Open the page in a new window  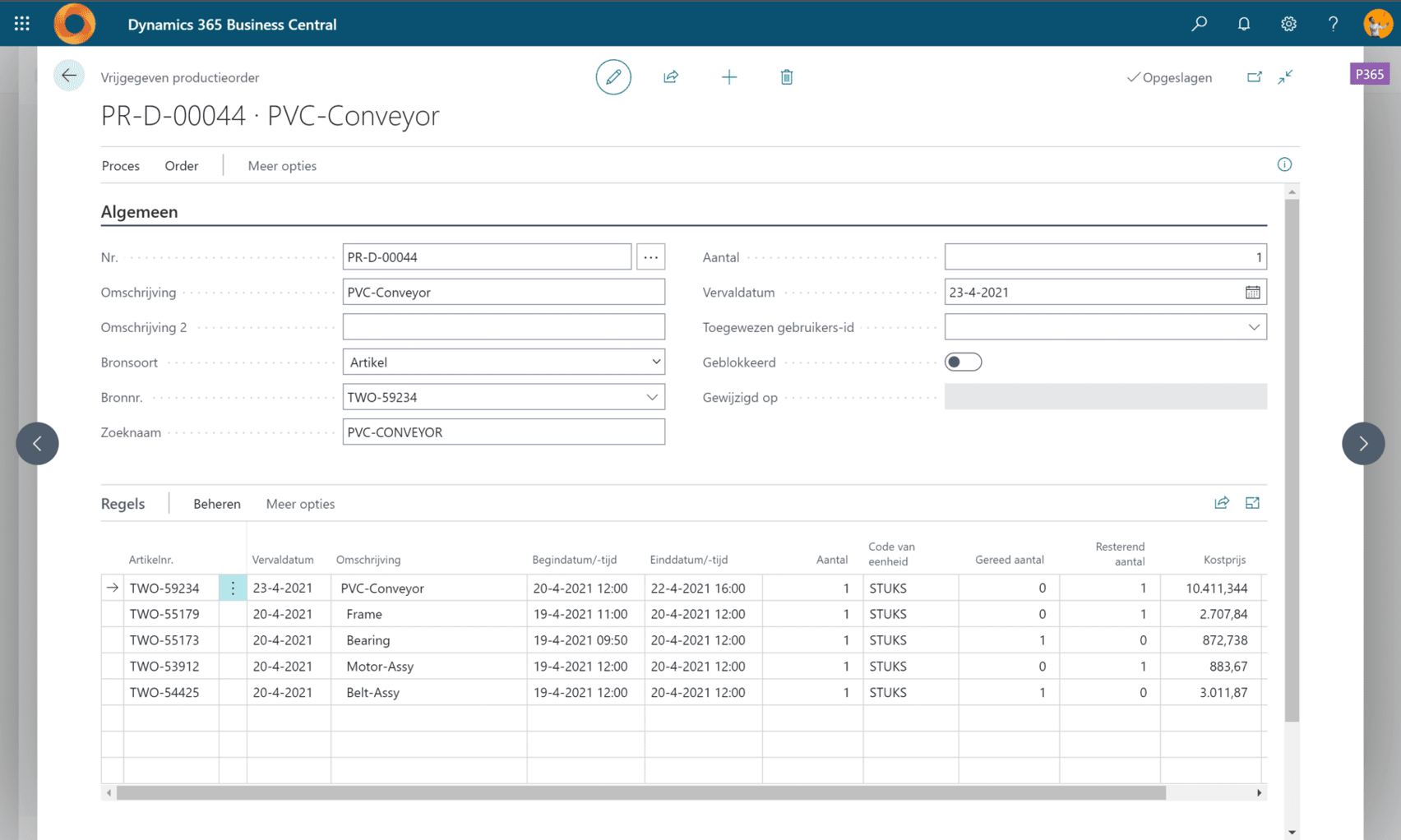click(1254, 77)
